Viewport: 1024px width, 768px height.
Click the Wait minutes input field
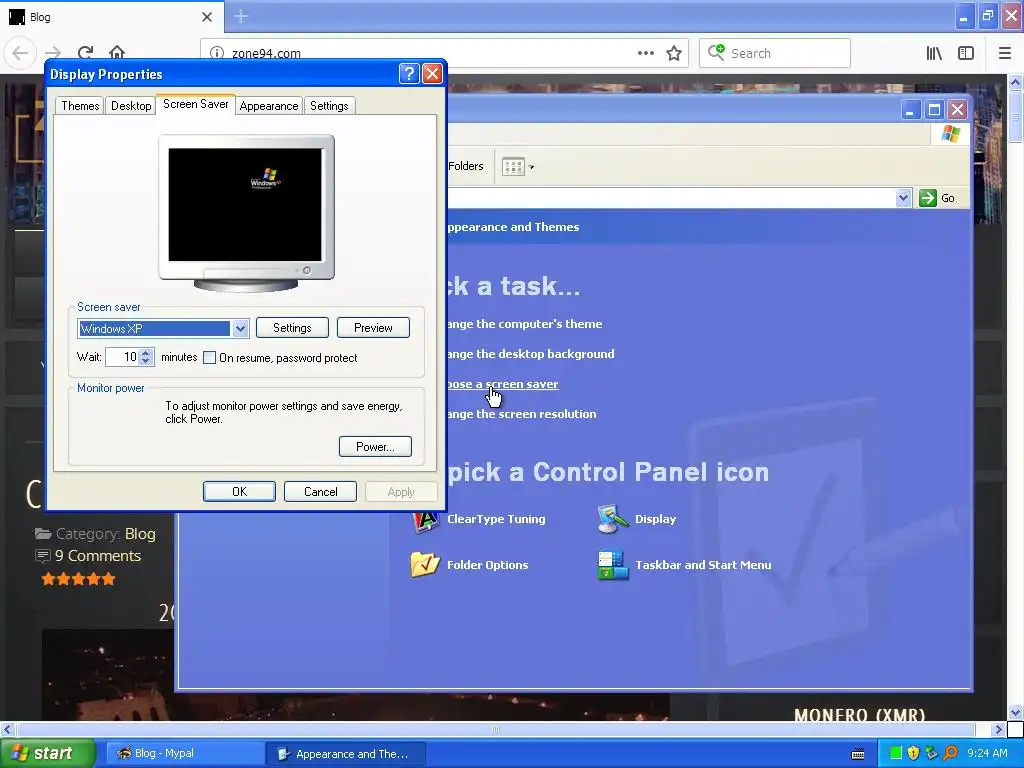(x=123, y=357)
